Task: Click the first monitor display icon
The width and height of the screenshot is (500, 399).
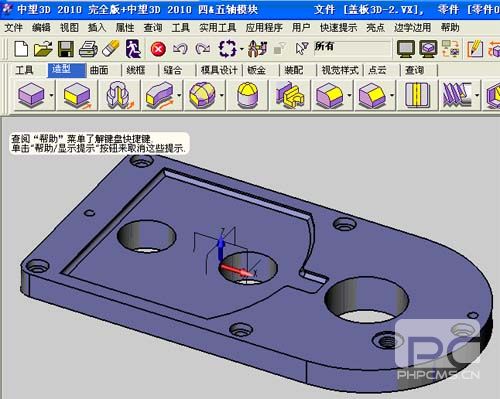Action: pyautogui.click(x=406, y=49)
